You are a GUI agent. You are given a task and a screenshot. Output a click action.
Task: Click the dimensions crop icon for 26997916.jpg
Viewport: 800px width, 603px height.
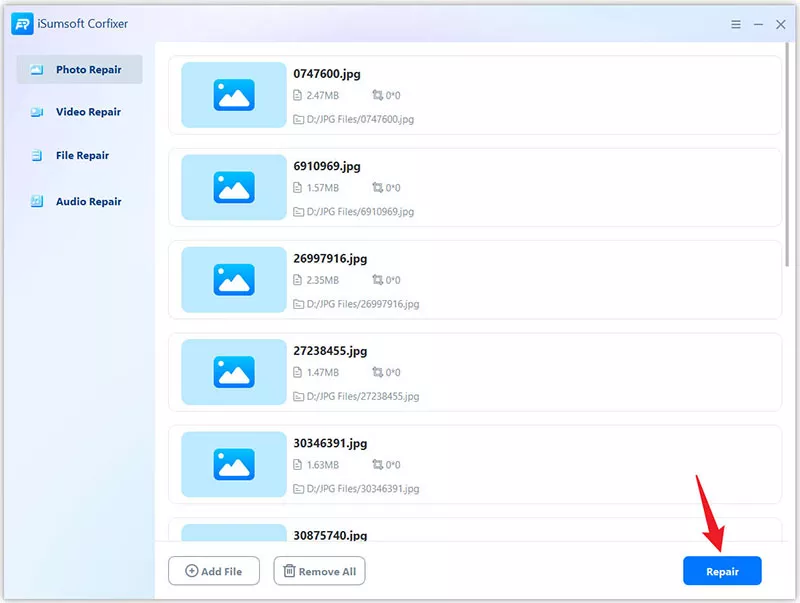[x=378, y=280]
